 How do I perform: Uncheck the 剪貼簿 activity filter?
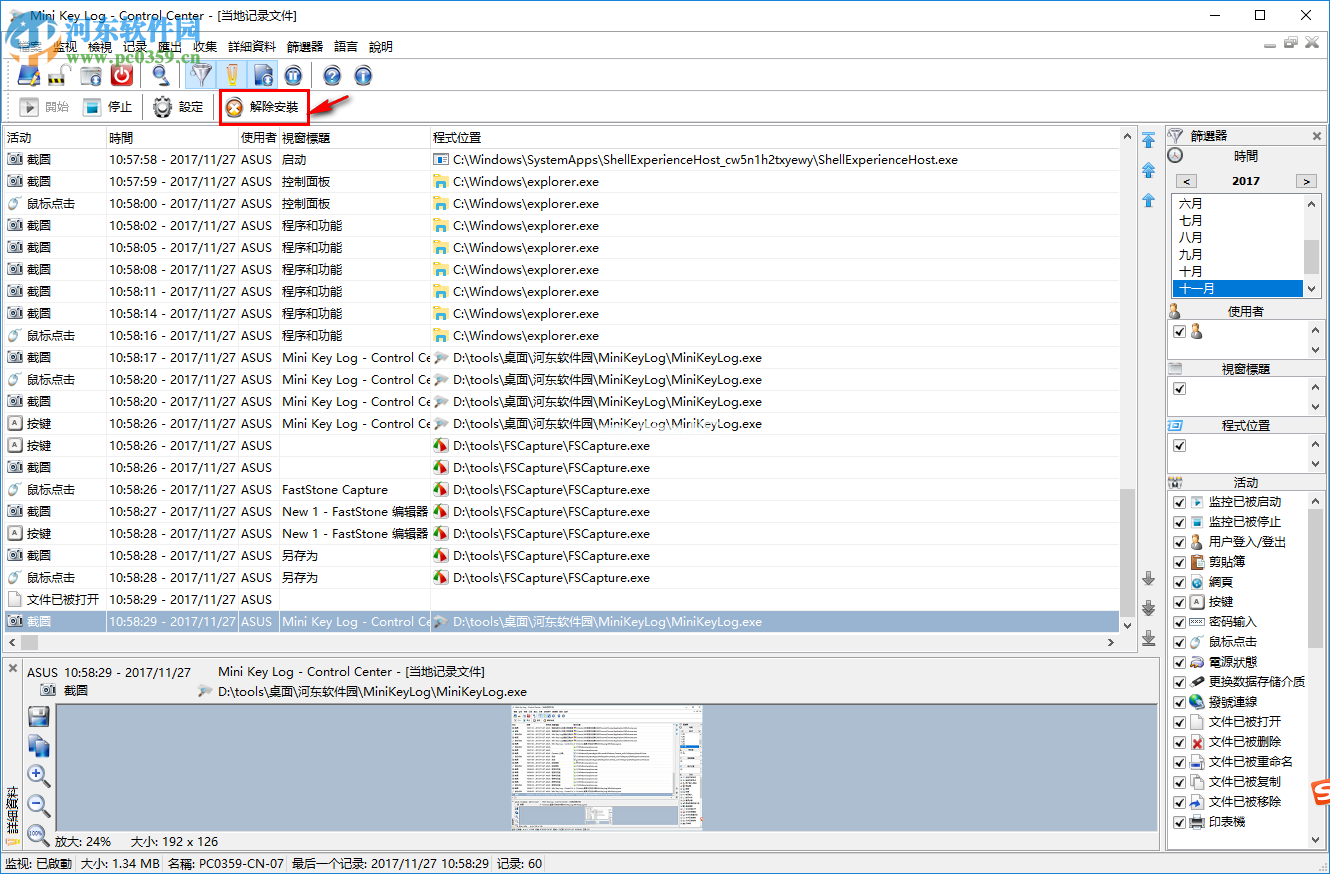coord(1180,562)
